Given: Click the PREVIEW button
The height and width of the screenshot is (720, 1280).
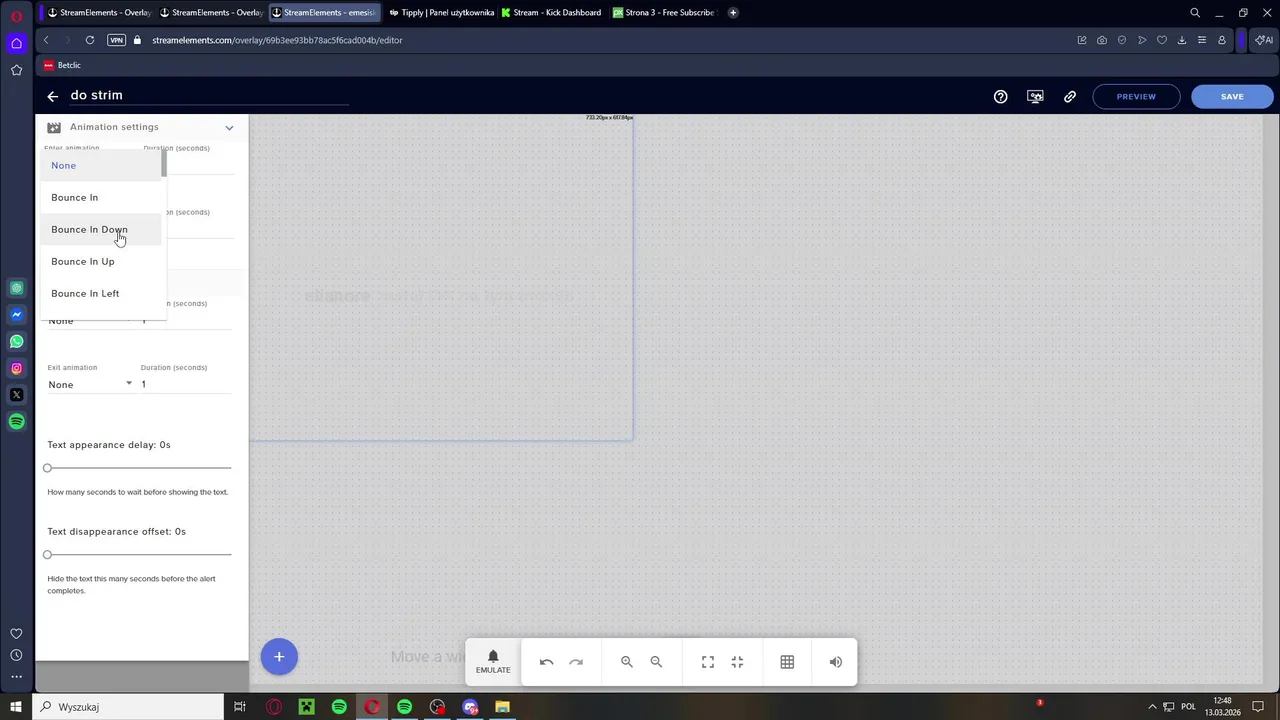Looking at the screenshot, I should pyautogui.click(x=1136, y=96).
